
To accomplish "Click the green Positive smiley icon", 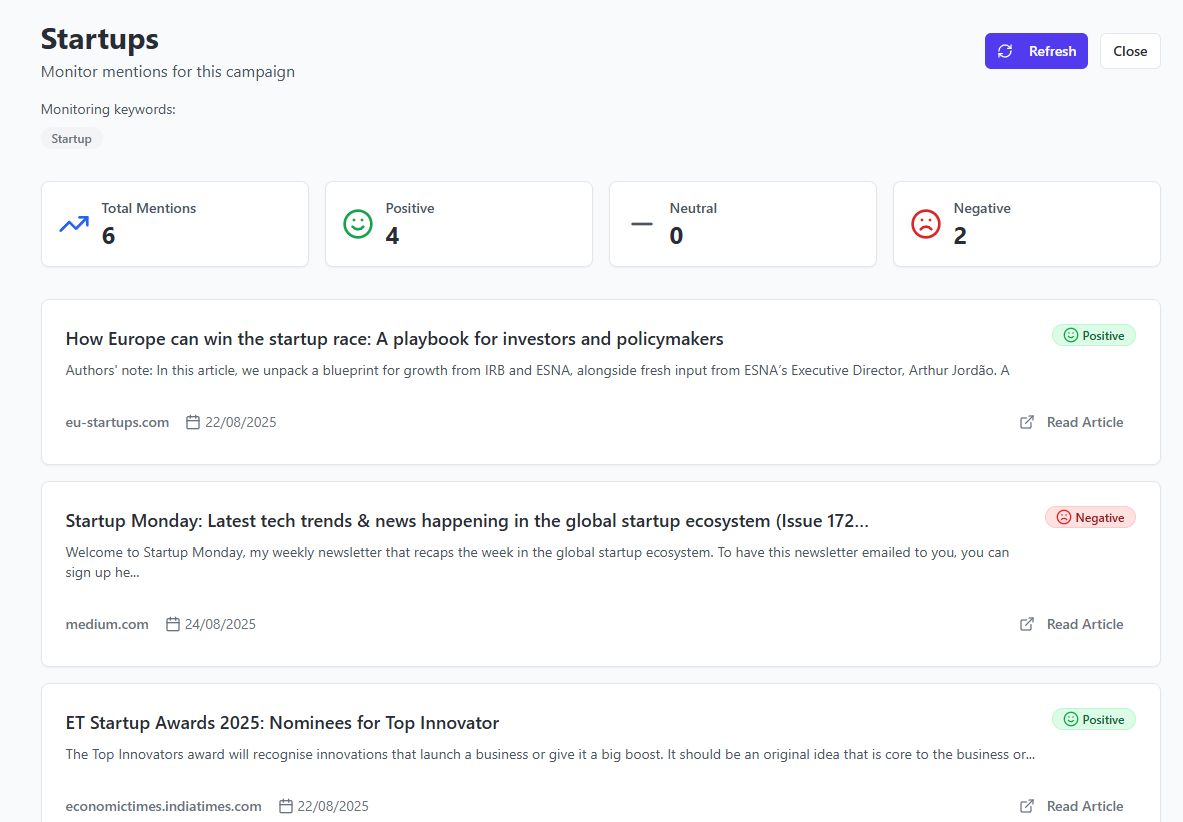I will point(358,224).
